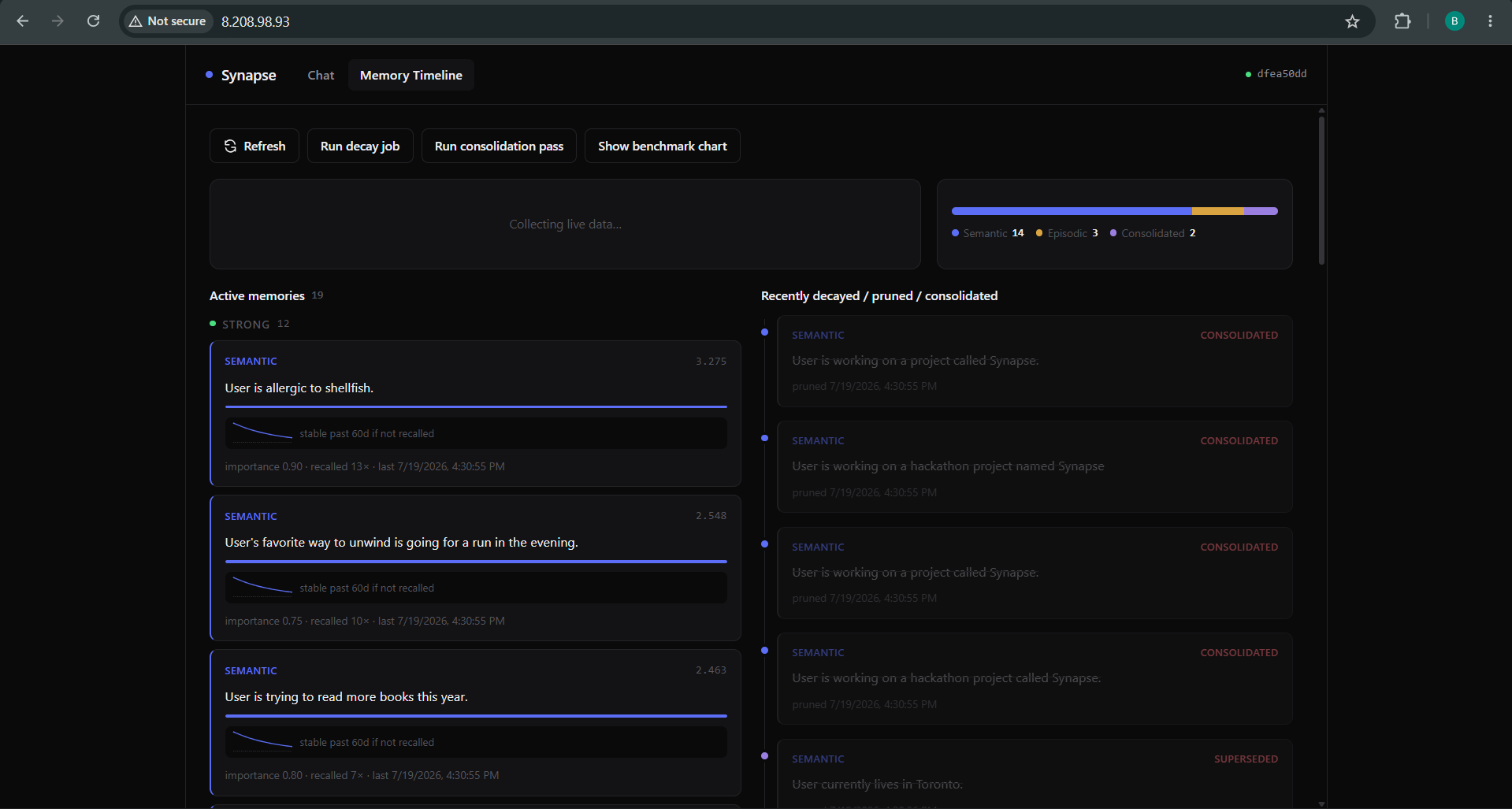Click the Synapse logo
Screen dimensions: 1512x809
pos(241,75)
